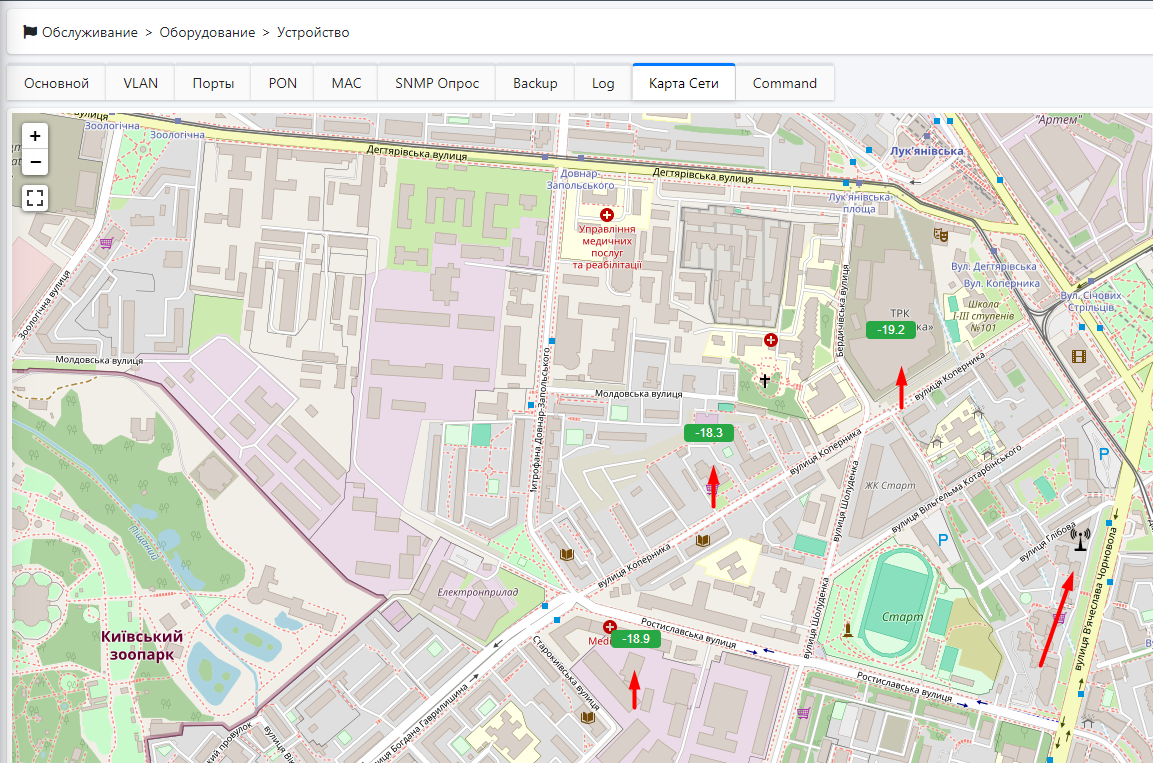Screen dimensions: 1153x763
Task: Open the Порты tab
Action: tap(213, 83)
